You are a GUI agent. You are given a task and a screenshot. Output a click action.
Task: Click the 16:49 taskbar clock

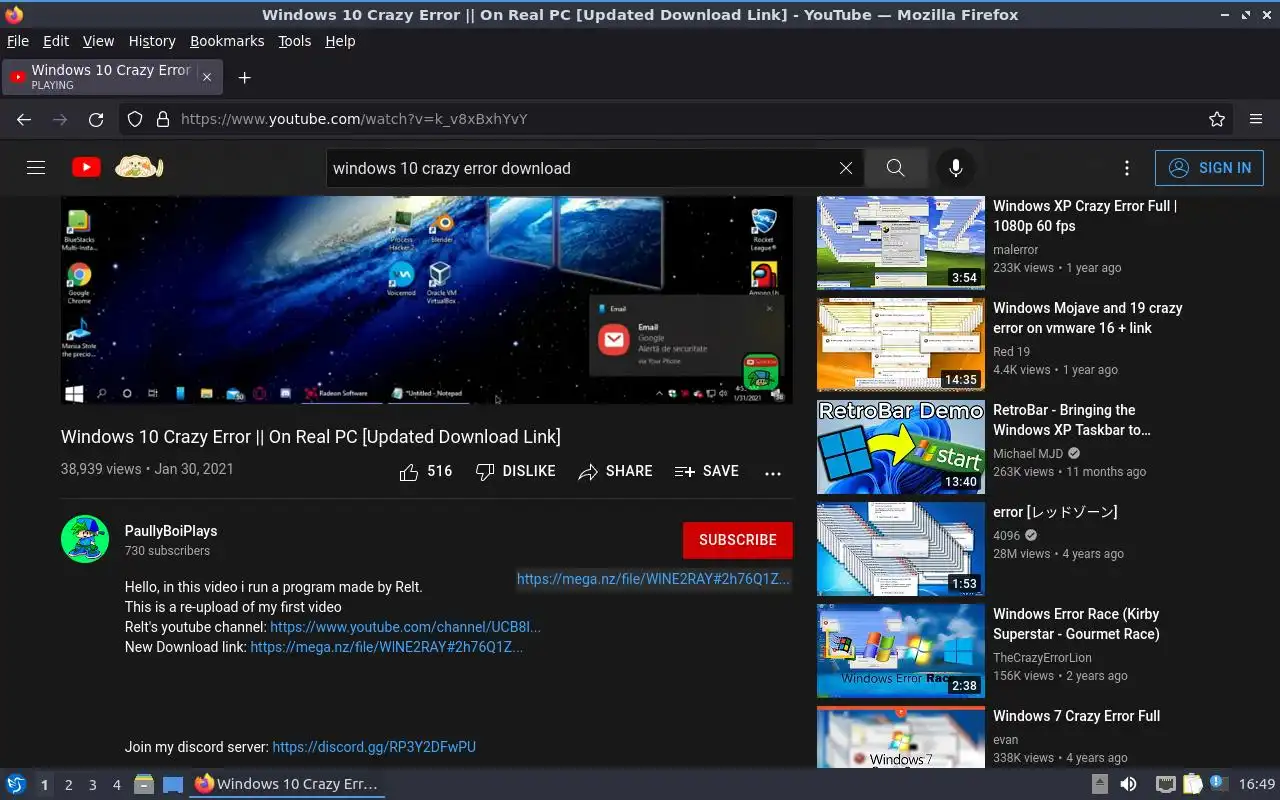(x=1257, y=784)
